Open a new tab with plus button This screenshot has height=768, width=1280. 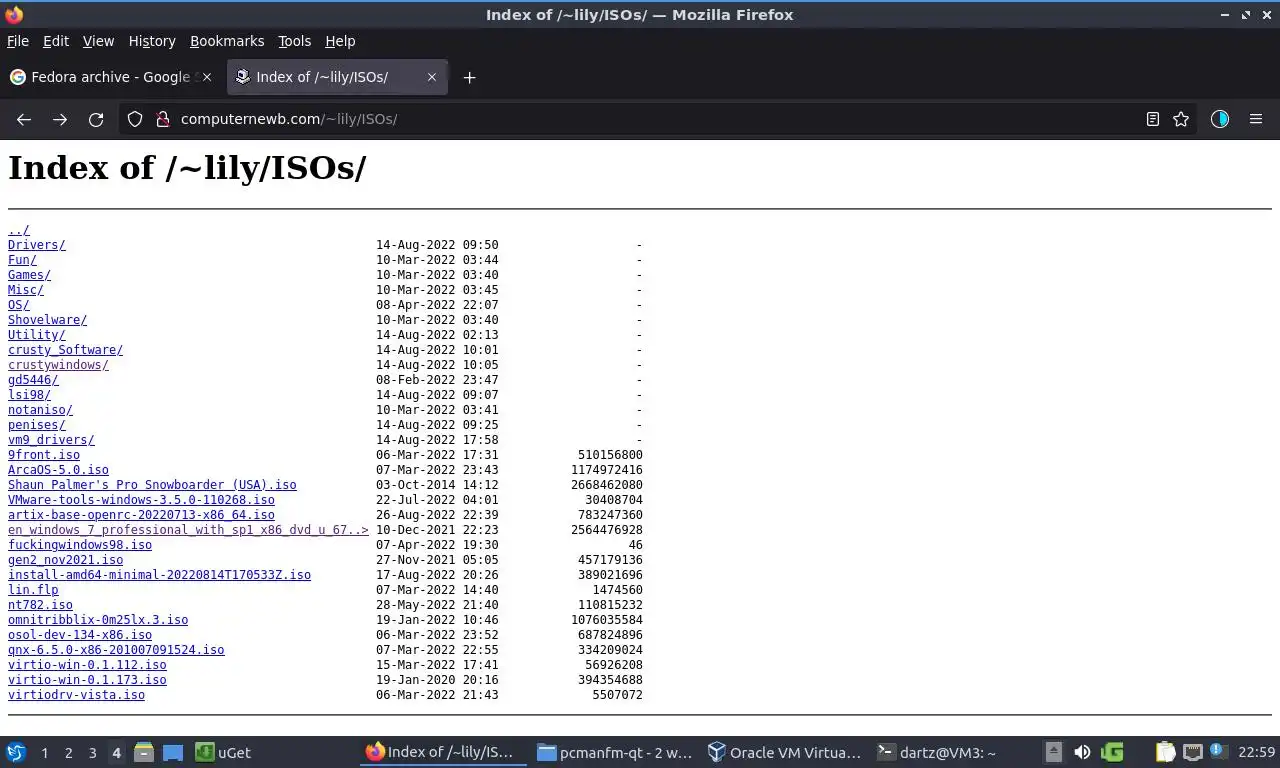(x=469, y=77)
